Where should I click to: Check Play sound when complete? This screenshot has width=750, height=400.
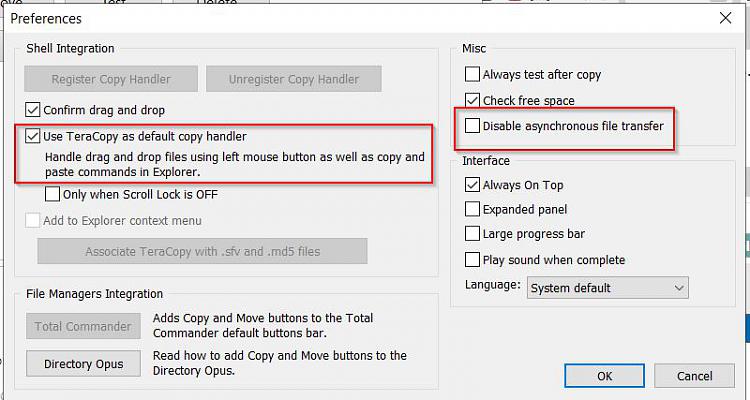(472, 259)
